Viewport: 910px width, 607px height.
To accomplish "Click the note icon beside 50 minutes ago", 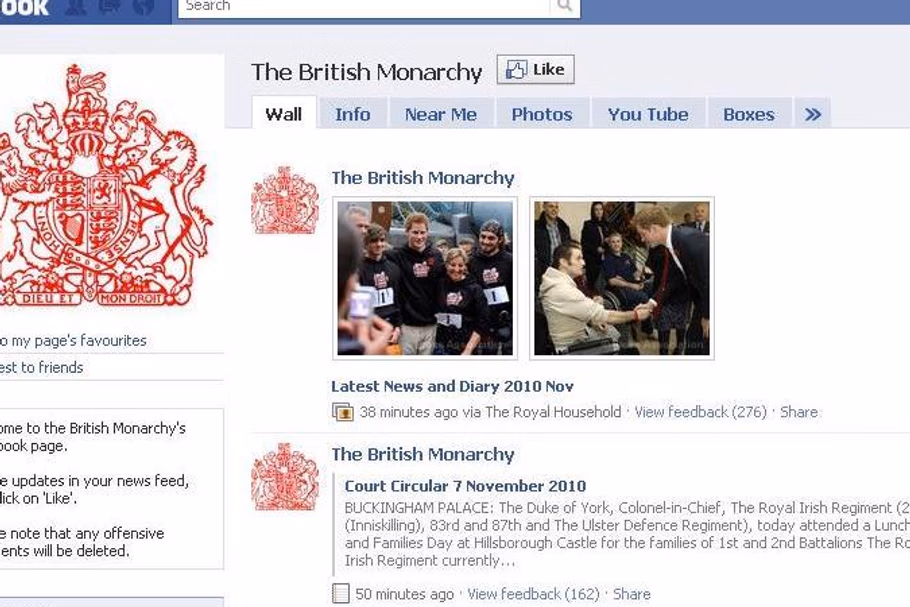I will (340, 594).
